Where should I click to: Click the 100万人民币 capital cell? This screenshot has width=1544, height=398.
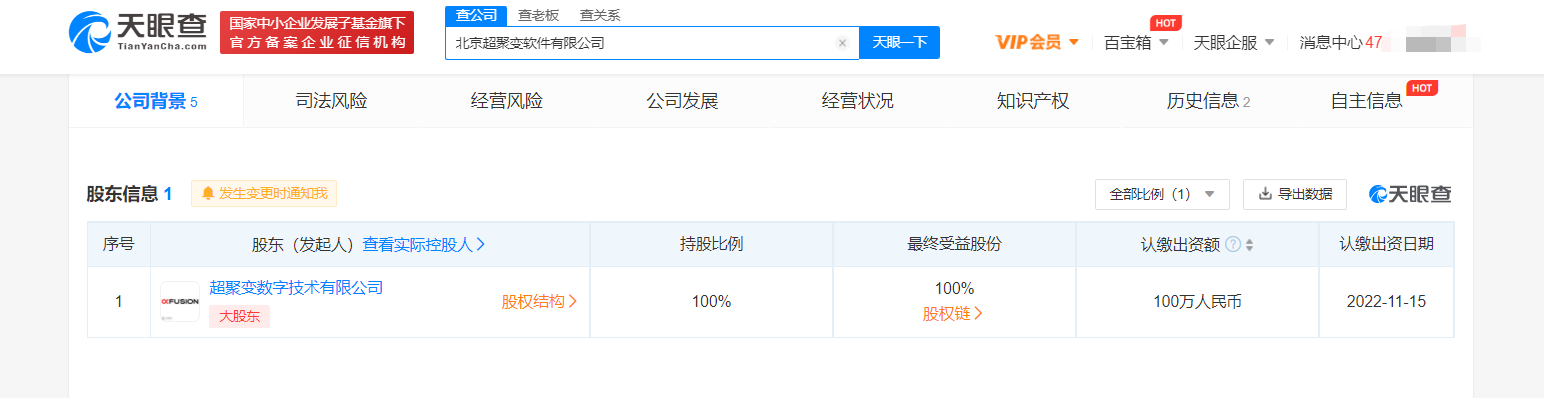coord(1197,301)
